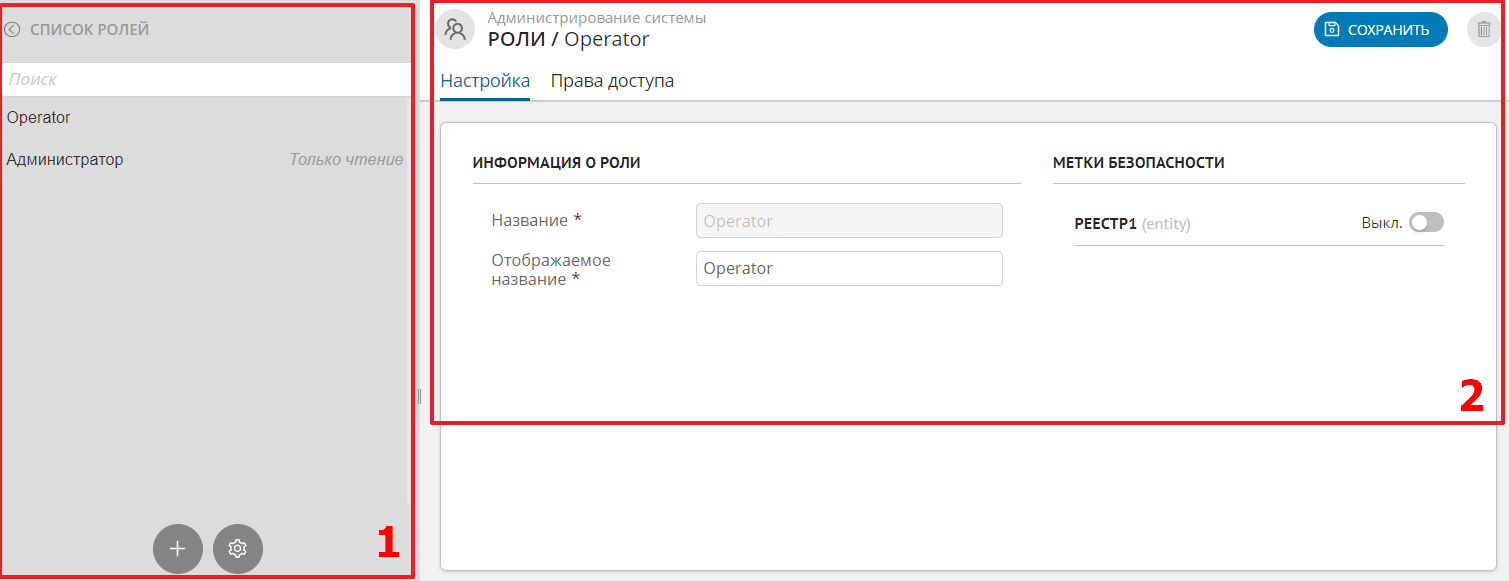1509x581 pixels.
Task: Select the trash icon to delete the role
Action: [x=1483, y=29]
